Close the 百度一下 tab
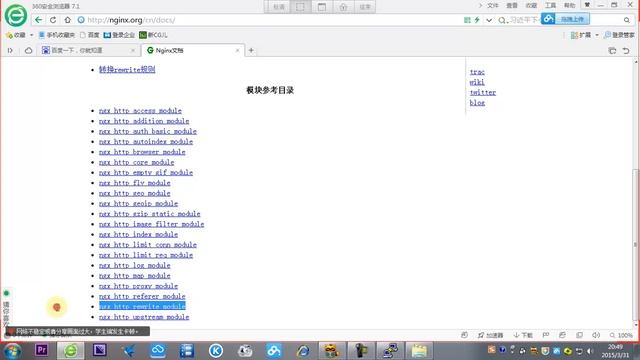The width and height of the screenshot is (640, 360). [133, 50]
